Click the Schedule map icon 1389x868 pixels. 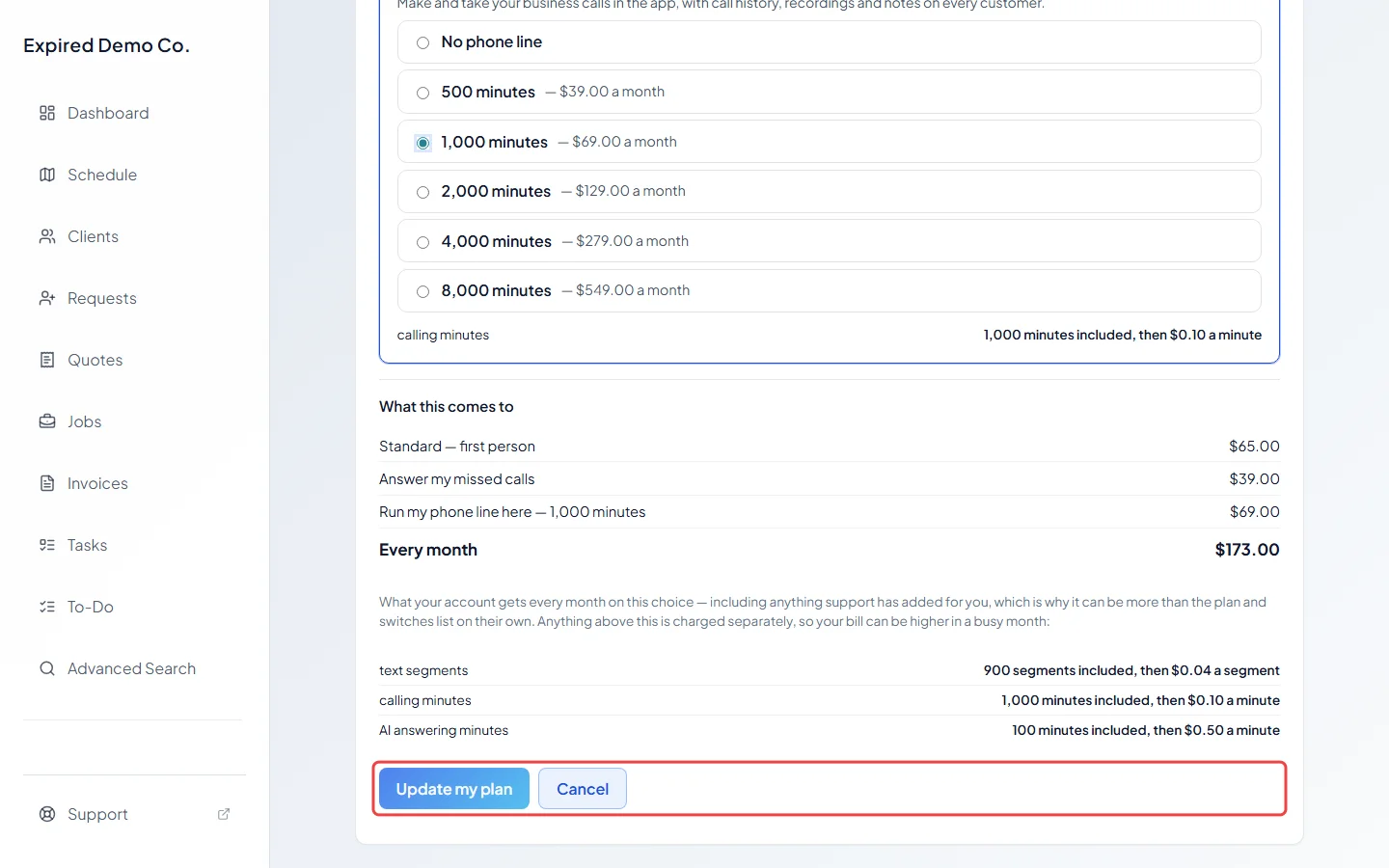pyautogui.click(x=47, y=175)
